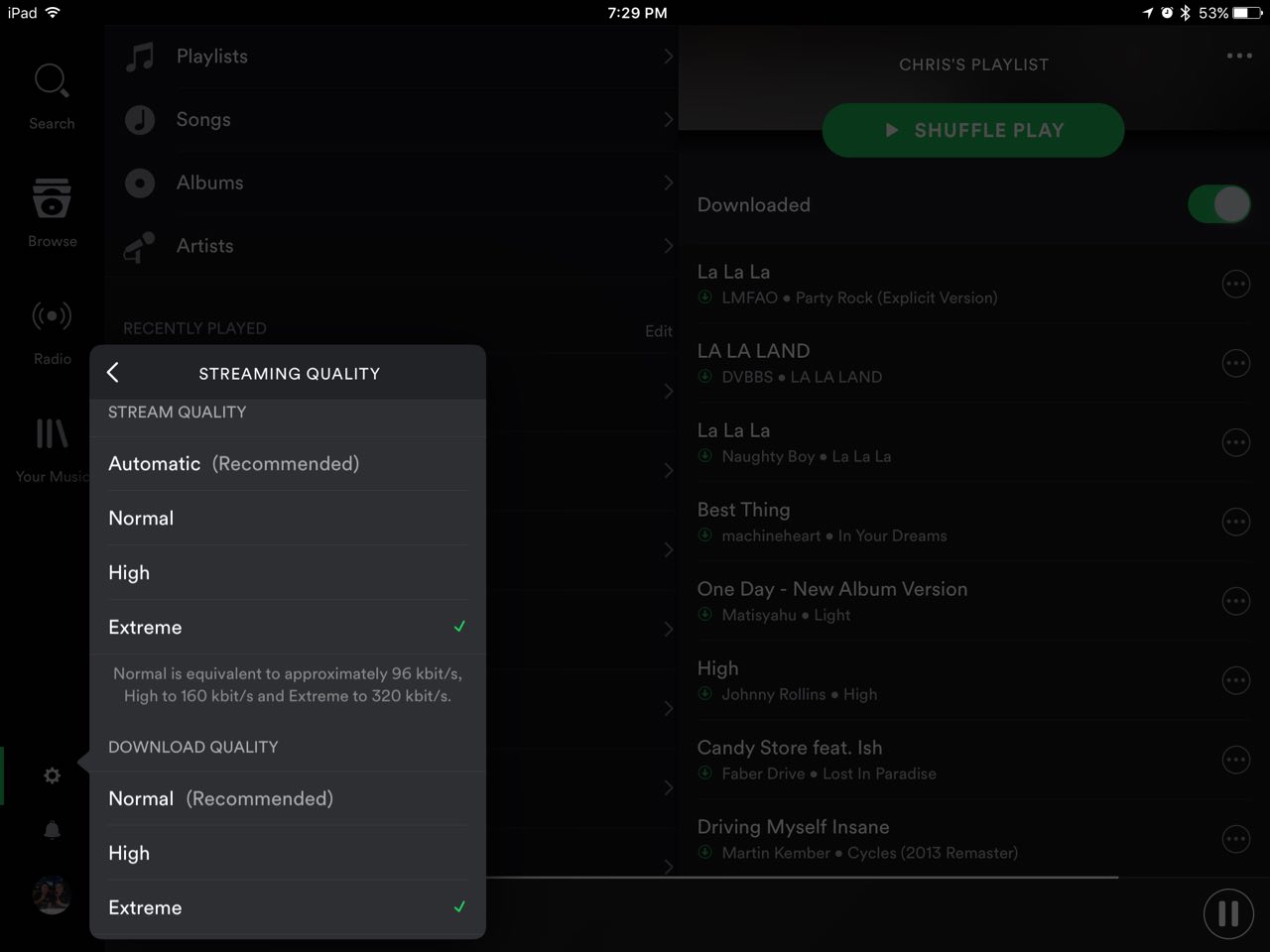Open the Songs section

click(392, 120)
